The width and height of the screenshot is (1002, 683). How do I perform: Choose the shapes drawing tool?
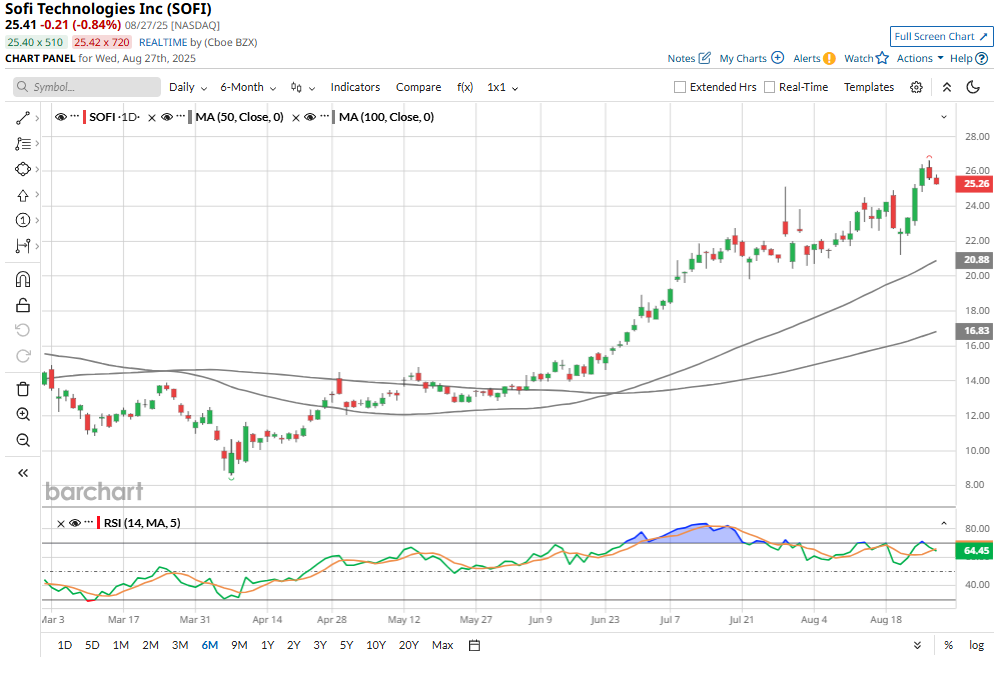pyautogui.click(x=23, y=169)
